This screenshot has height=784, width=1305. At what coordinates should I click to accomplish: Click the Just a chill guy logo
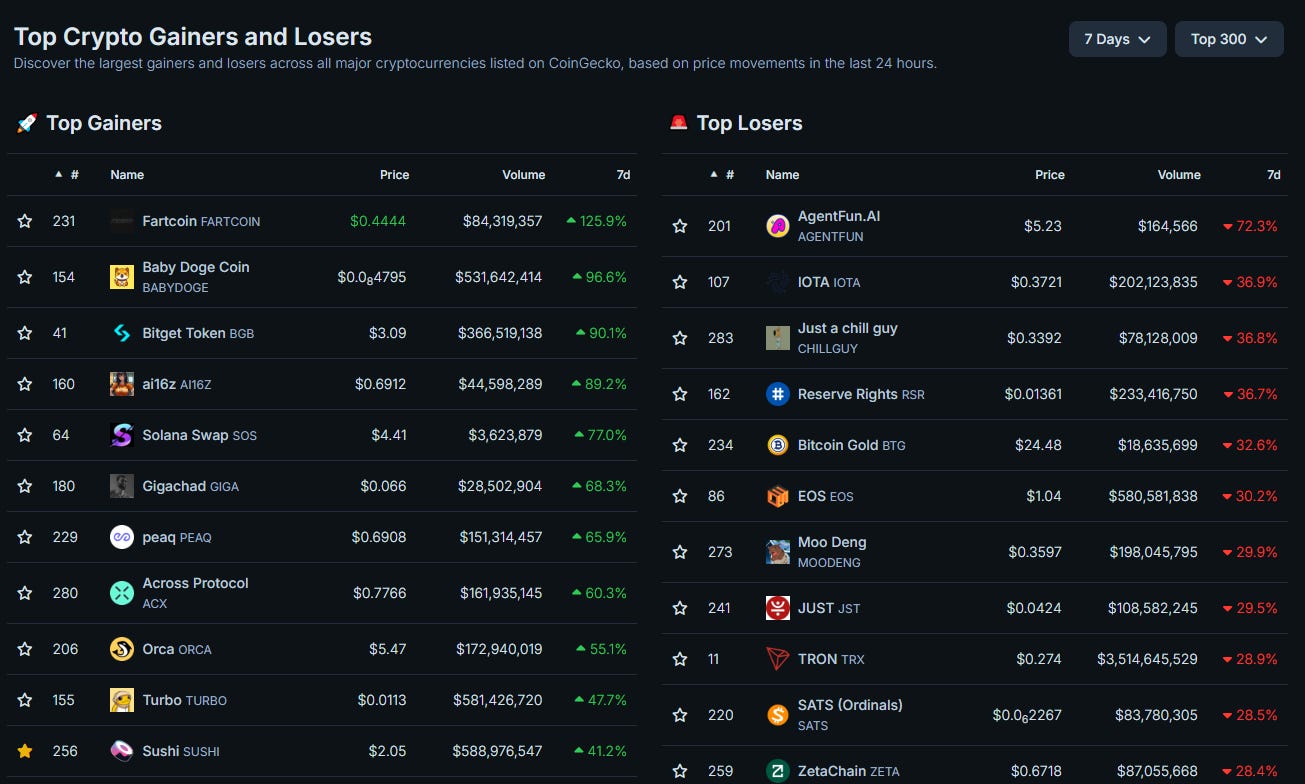[777, 338]
